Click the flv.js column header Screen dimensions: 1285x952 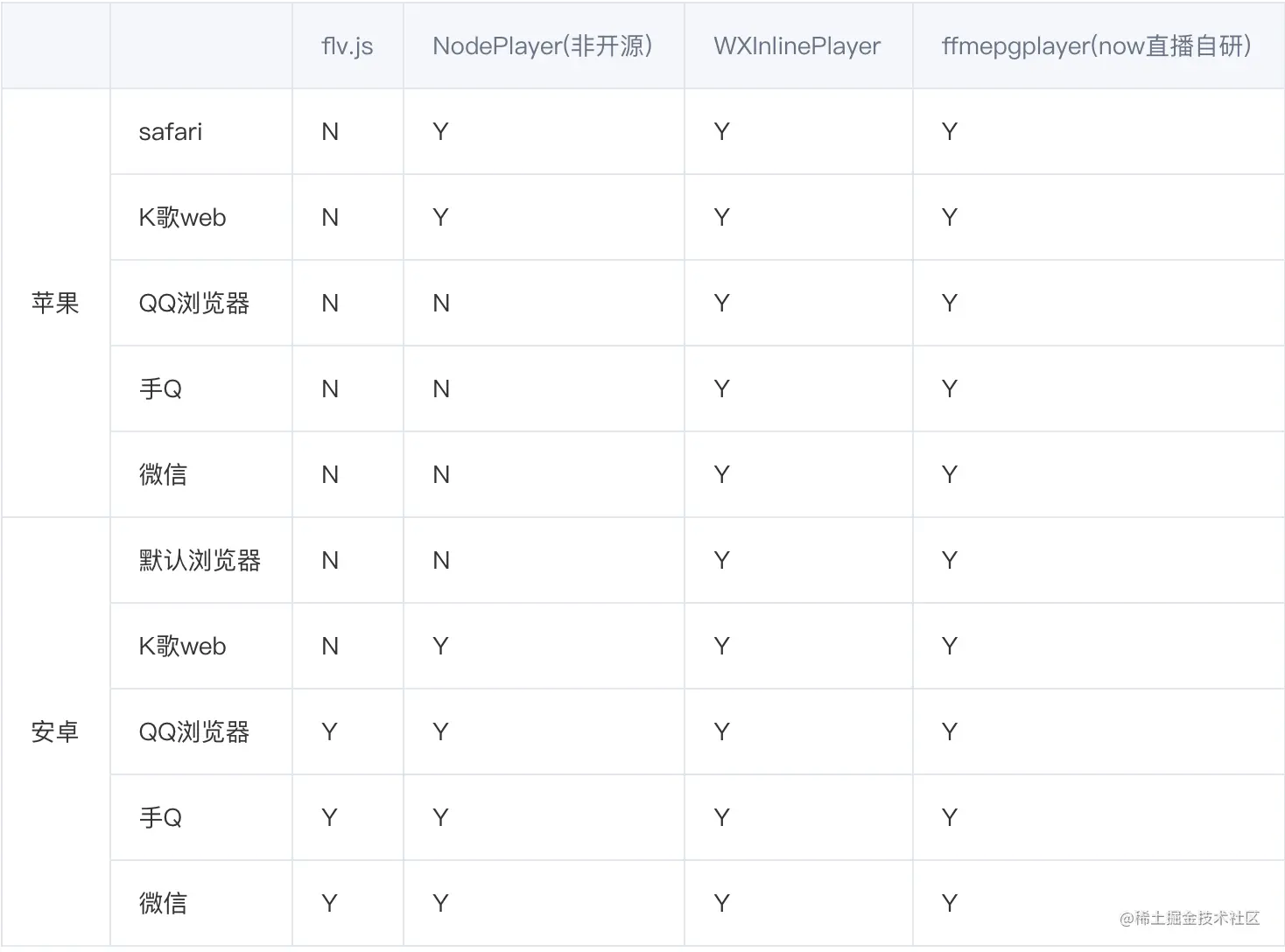348,46
